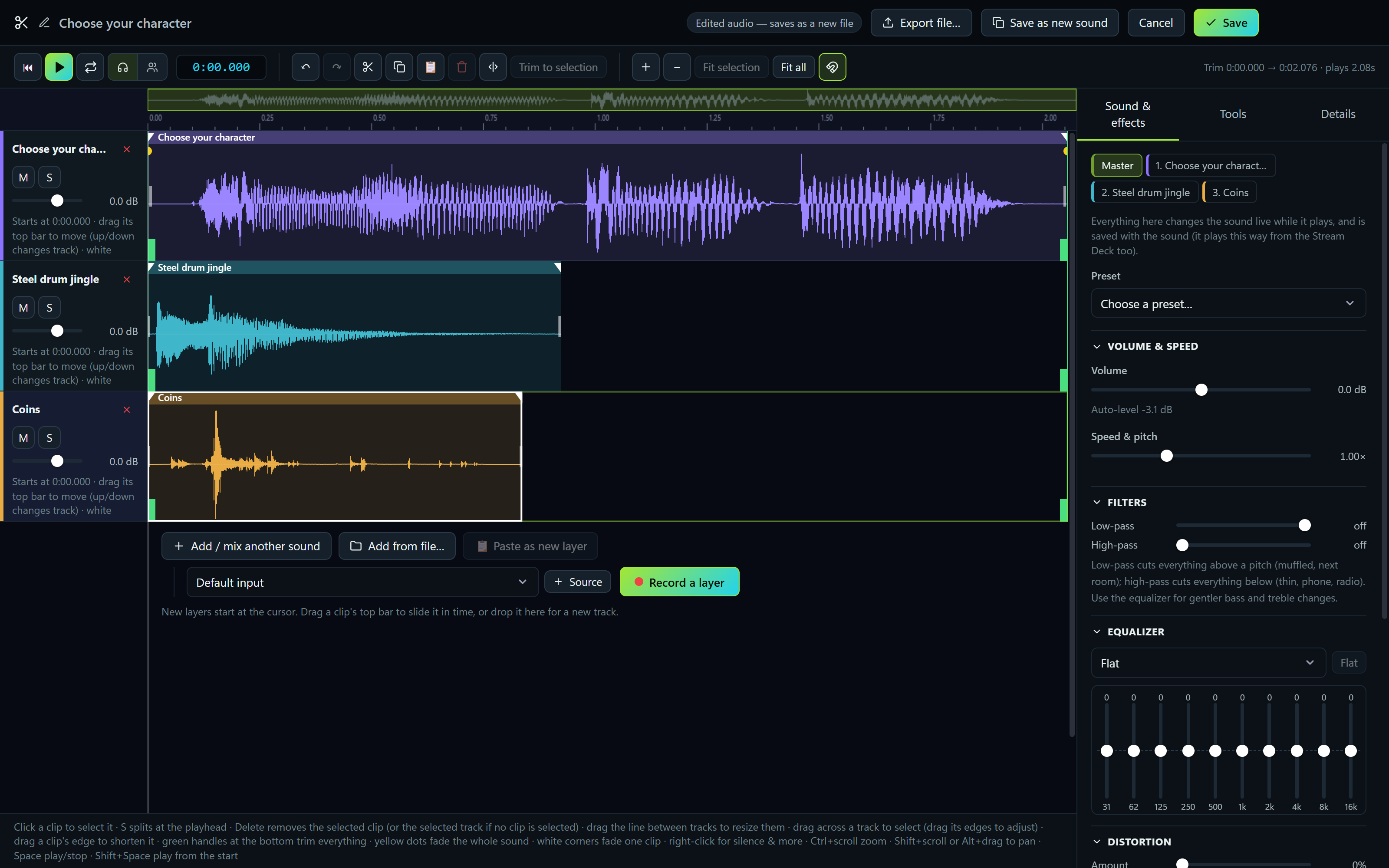Toggle the green snap icon after Fit all
The image size is (1389, 868).
[832, 67]
